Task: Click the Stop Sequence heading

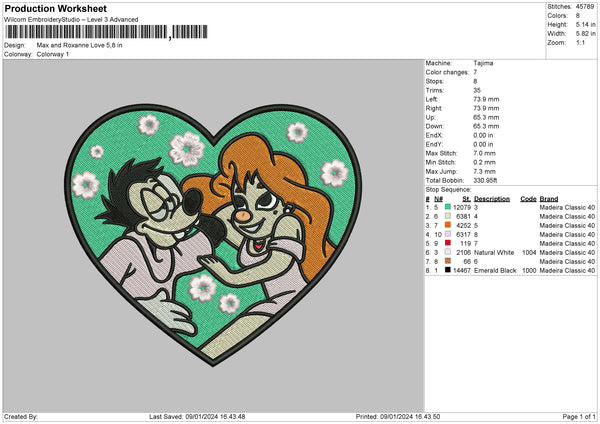Action: coord(448,189)
